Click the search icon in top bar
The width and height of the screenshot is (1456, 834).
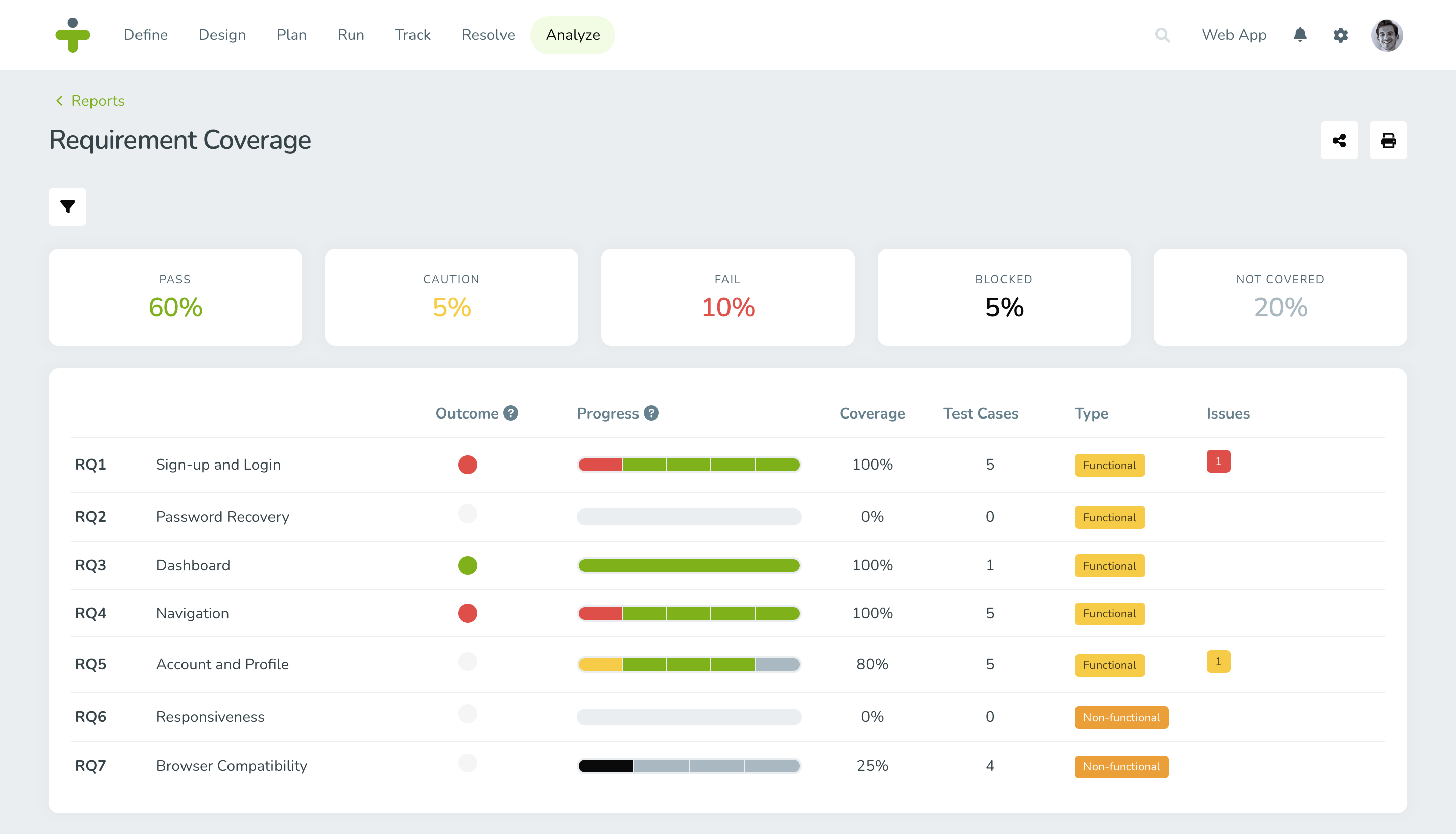[1162, 35]
